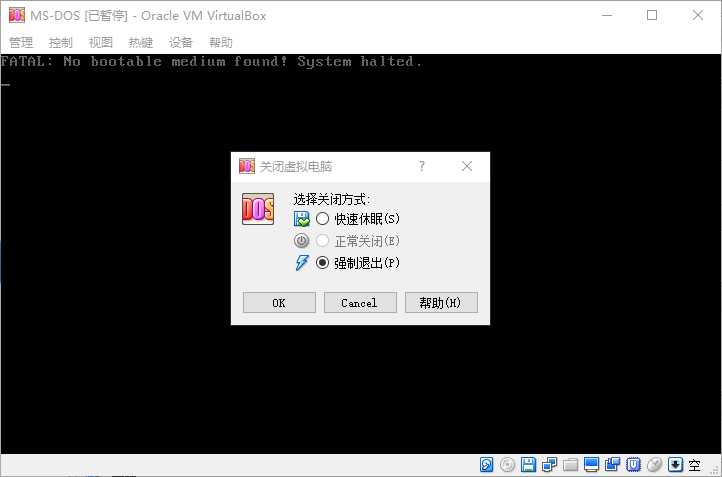Click the power icon beside 正常关闭

(x=302, y=241)
